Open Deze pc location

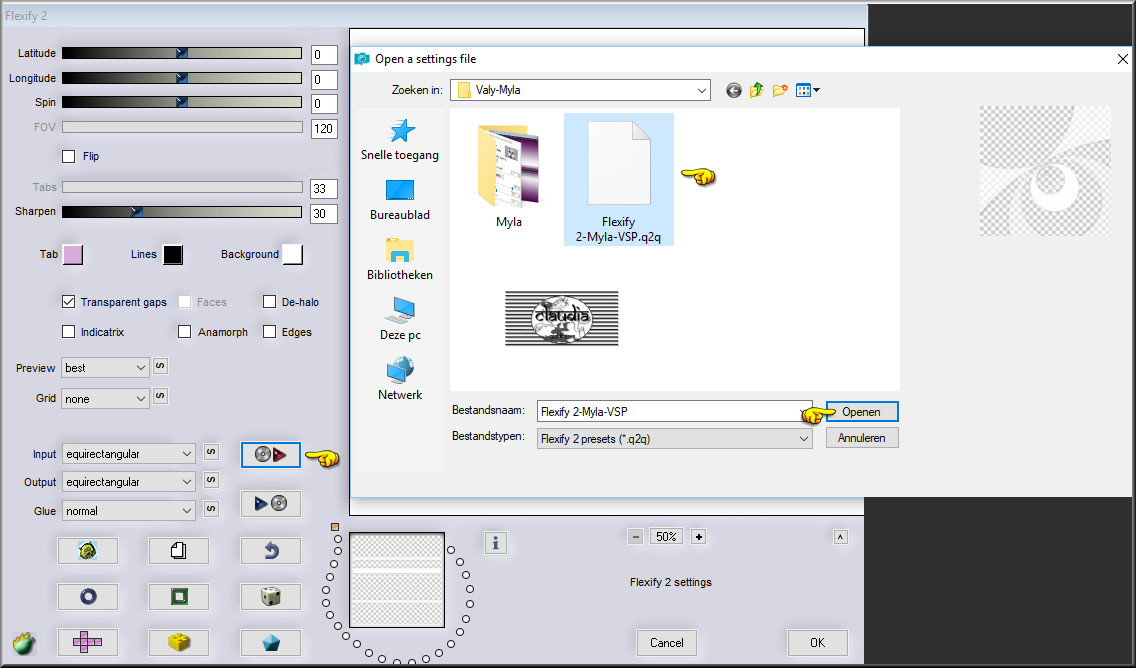click(x=400, y=319)
